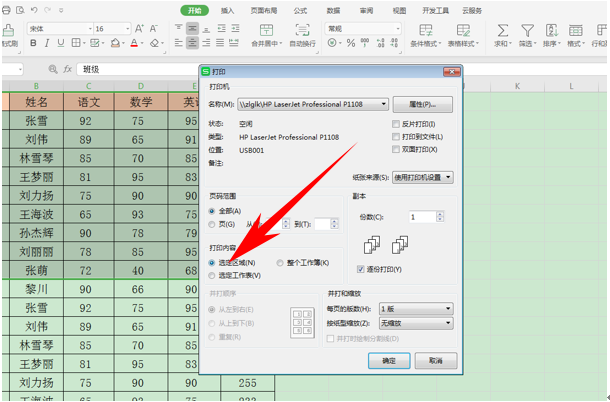The height and width of the screenshot is (402, 610).
Task: Open the paper source dropdown
Action: [448, 177]
